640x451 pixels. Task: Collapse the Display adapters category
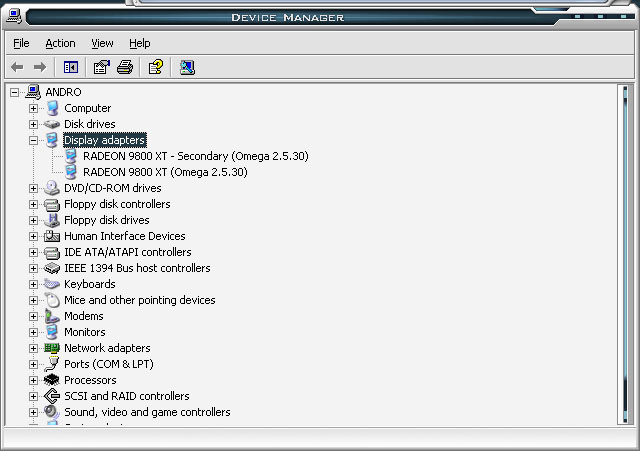coord(33,140)
